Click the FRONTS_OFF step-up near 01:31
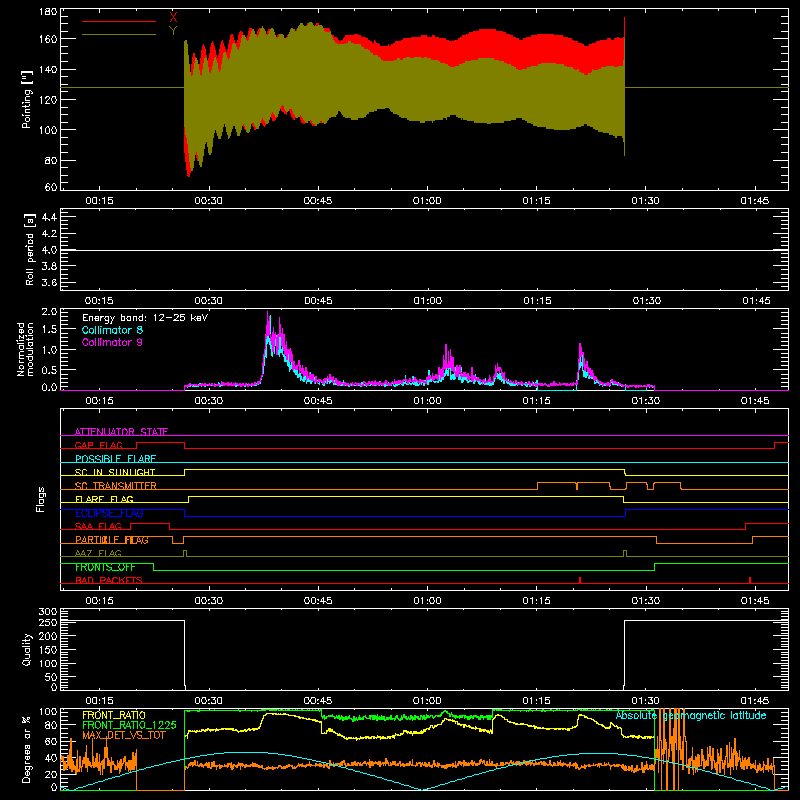Image resolution: width=800 pixels, height=800 pixels. coord(655,567)
